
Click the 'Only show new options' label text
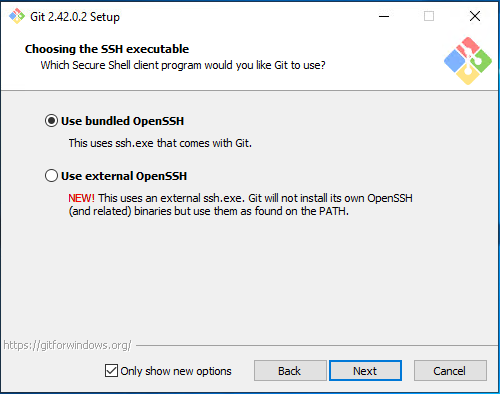point(176,371)
